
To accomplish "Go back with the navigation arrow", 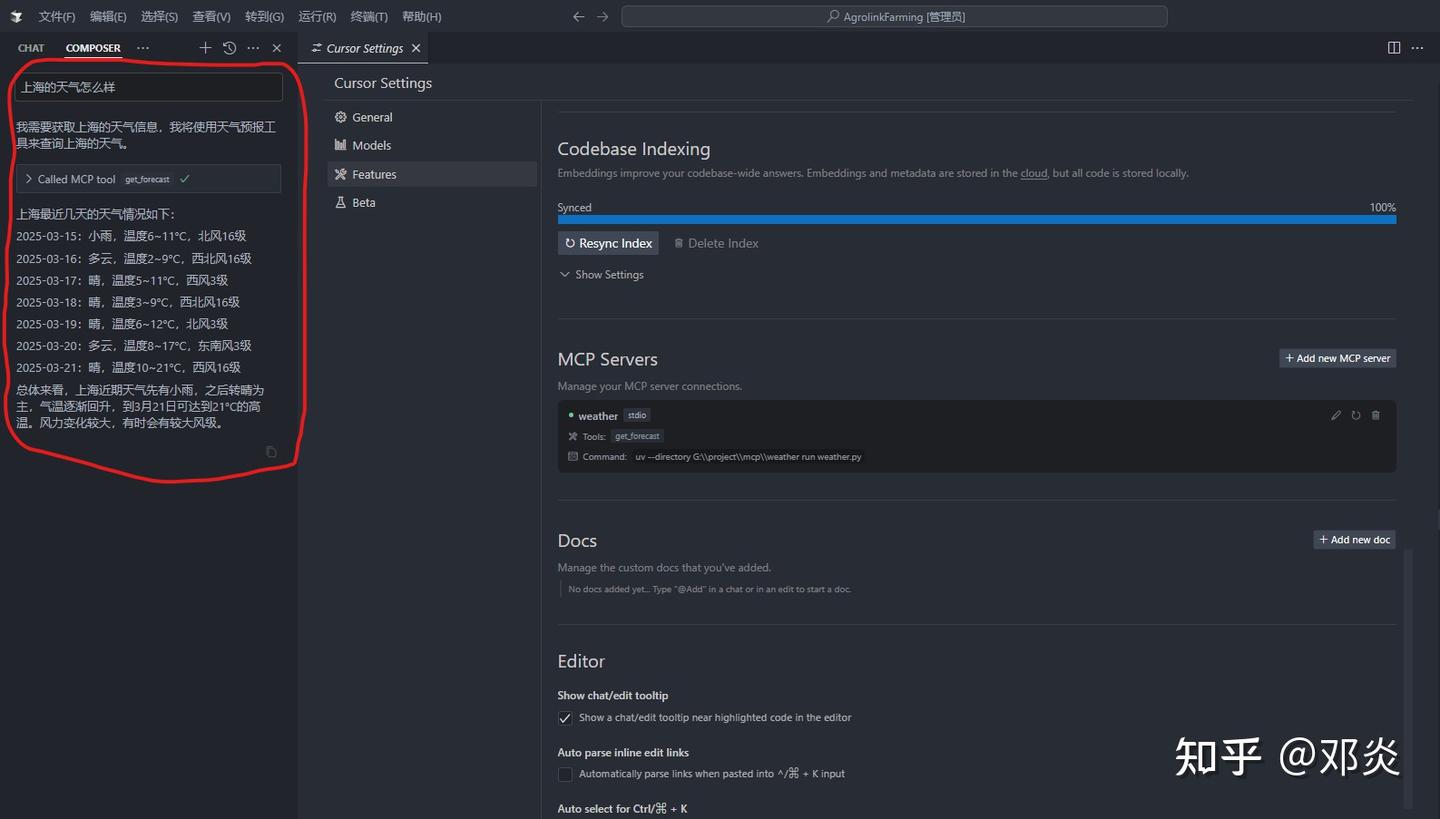I will coord(578,17).
